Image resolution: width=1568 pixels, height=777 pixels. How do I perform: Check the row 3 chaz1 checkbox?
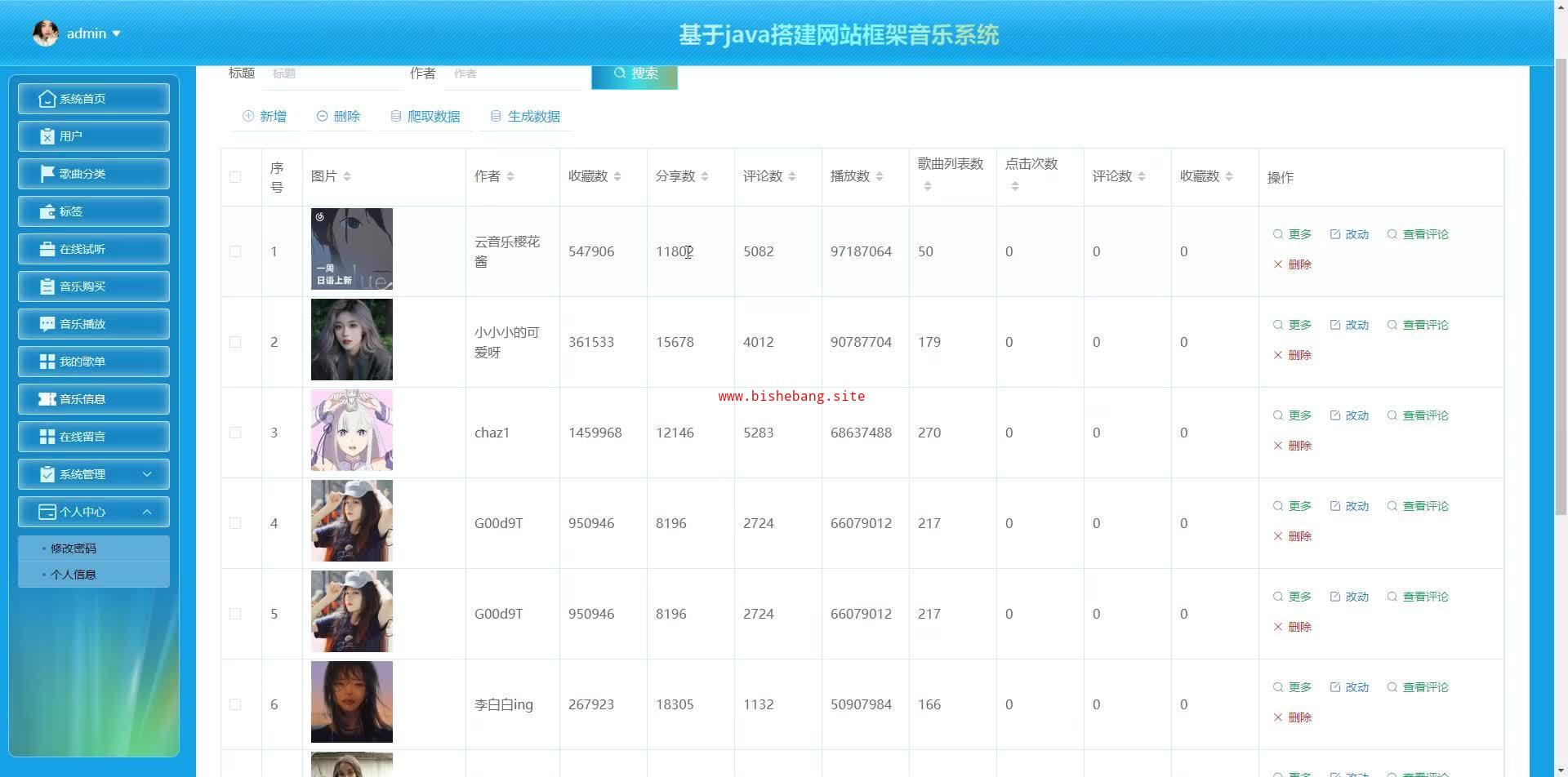point(235,433)
